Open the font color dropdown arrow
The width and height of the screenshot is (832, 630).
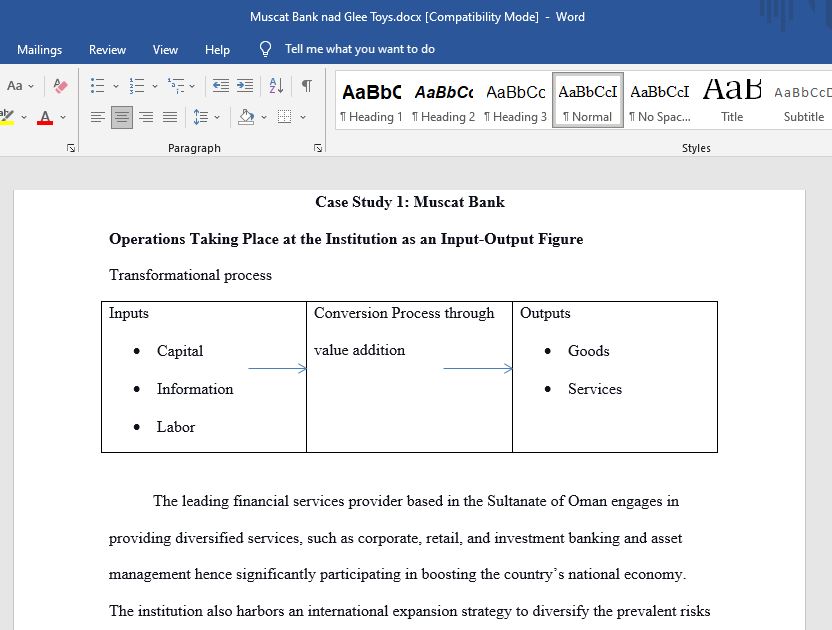(x=63, y=117)
